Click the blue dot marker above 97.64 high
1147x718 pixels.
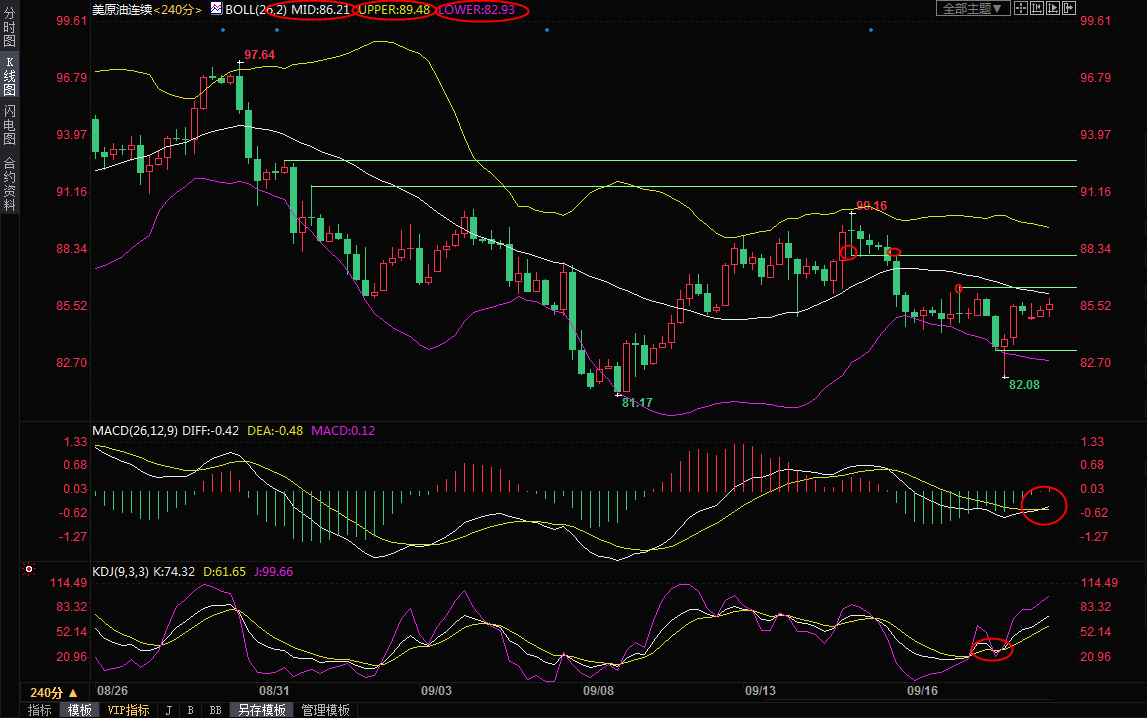[x=222, y=30]
